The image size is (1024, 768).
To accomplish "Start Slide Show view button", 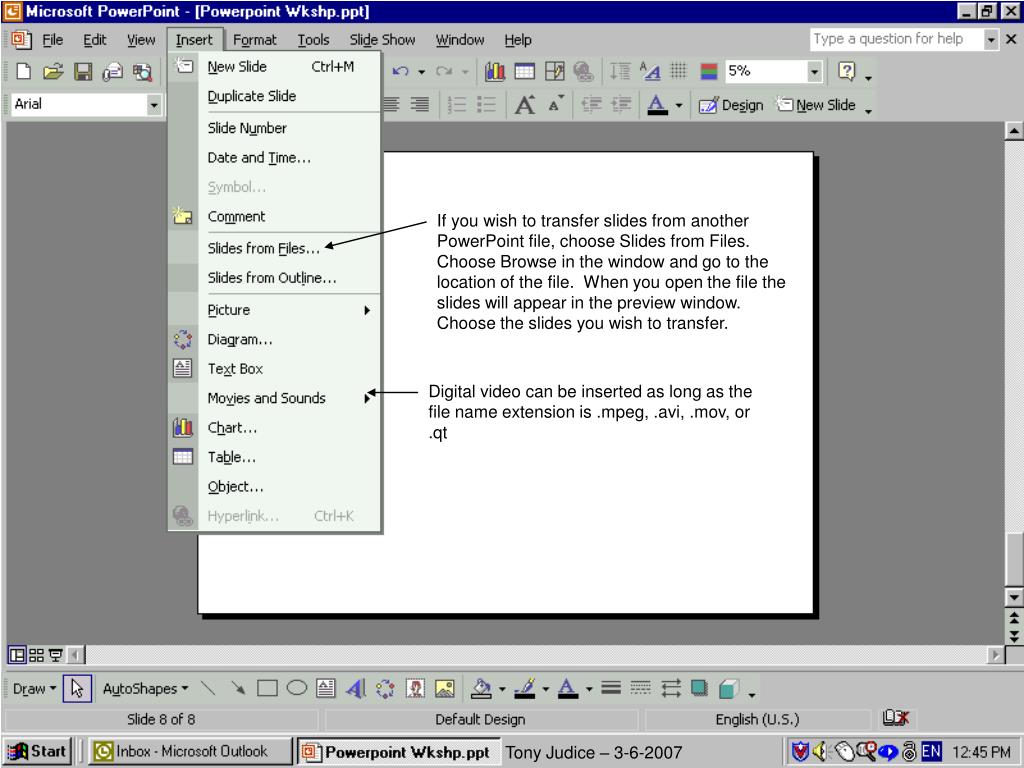I will tap(56, 654).
